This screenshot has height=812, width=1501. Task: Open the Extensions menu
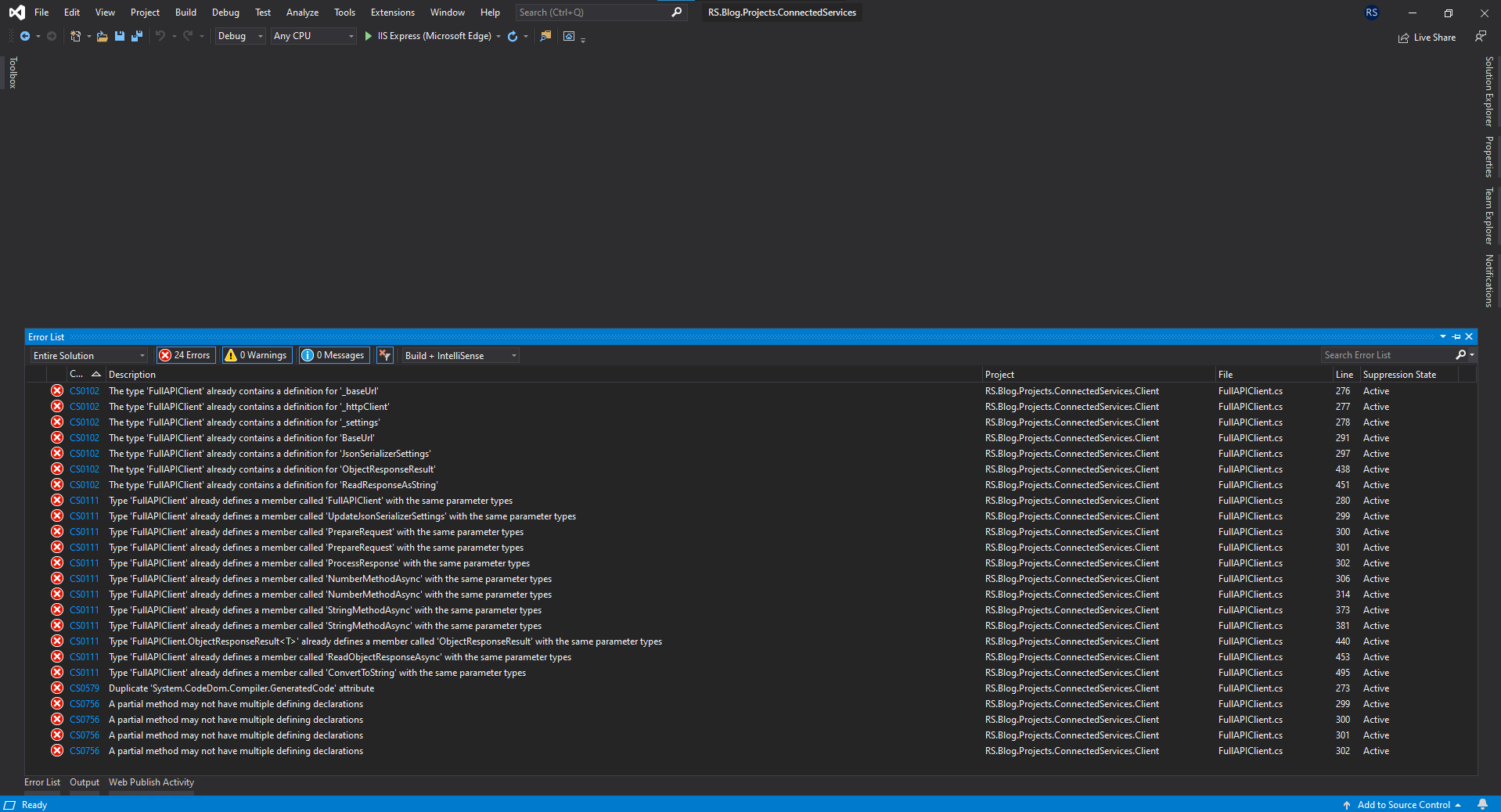[x=393, y=13]
